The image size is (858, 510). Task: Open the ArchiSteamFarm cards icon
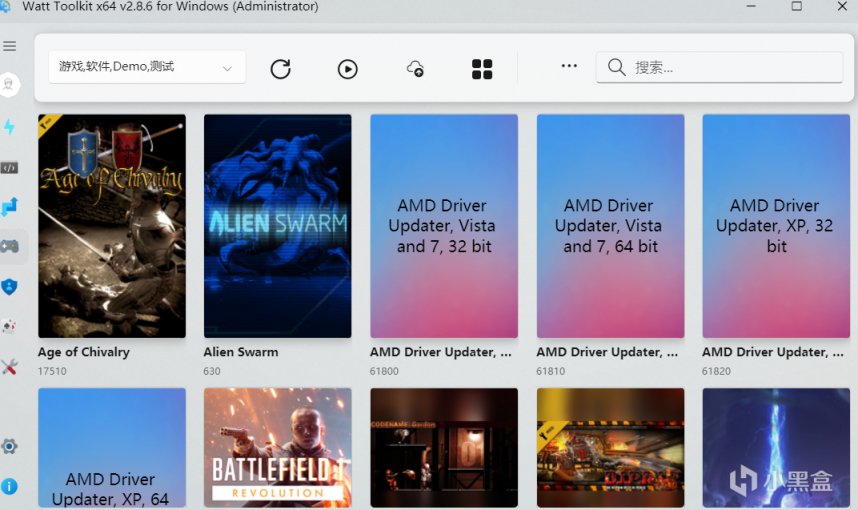(x=9, y=327)
